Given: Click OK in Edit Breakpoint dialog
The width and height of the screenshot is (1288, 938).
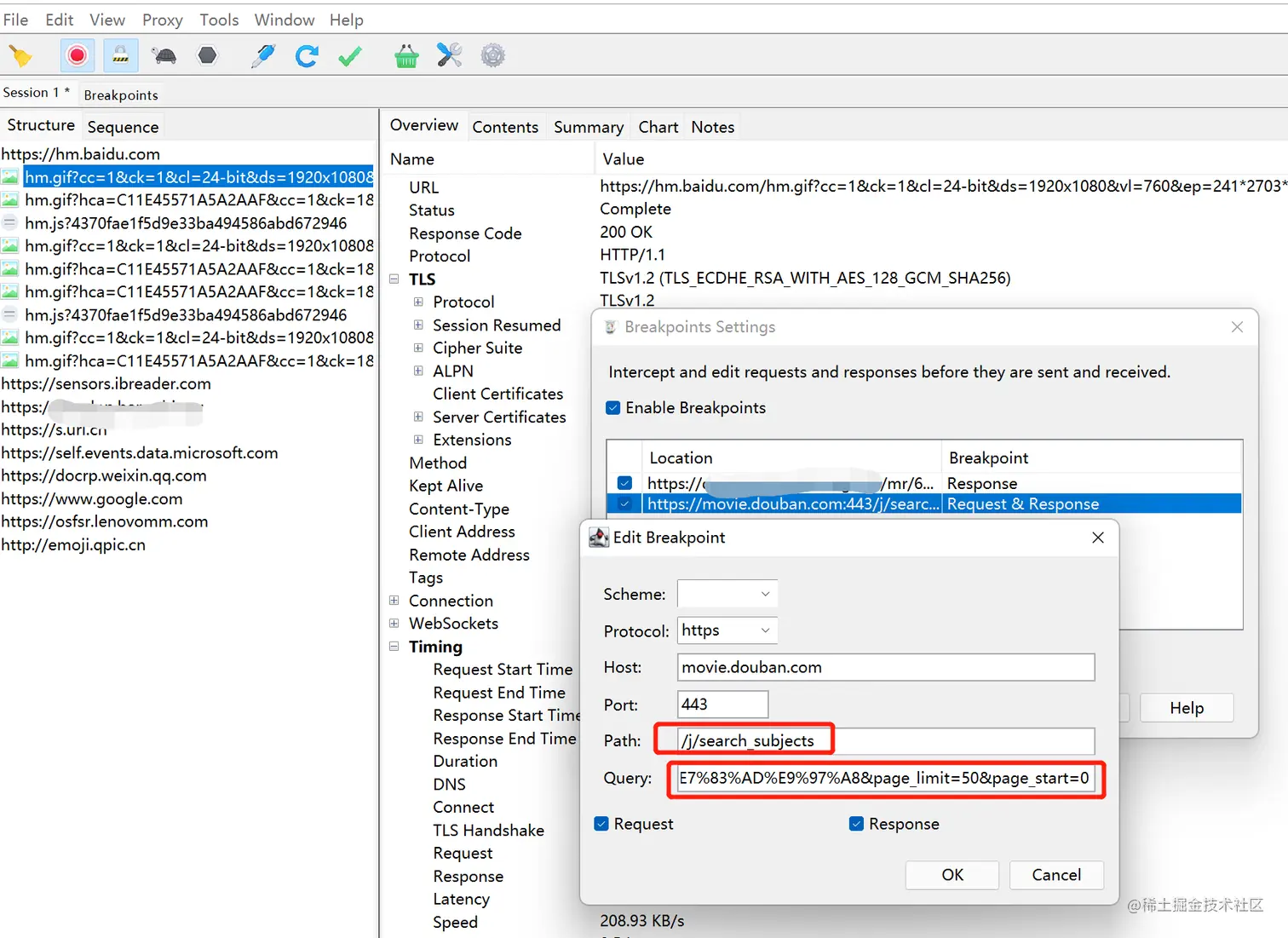Looking at the screenshot, I should [x=952, y=875].
